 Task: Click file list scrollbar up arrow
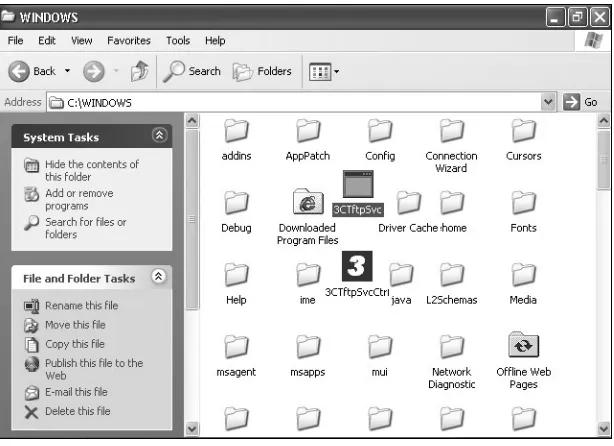click(604, 121)
